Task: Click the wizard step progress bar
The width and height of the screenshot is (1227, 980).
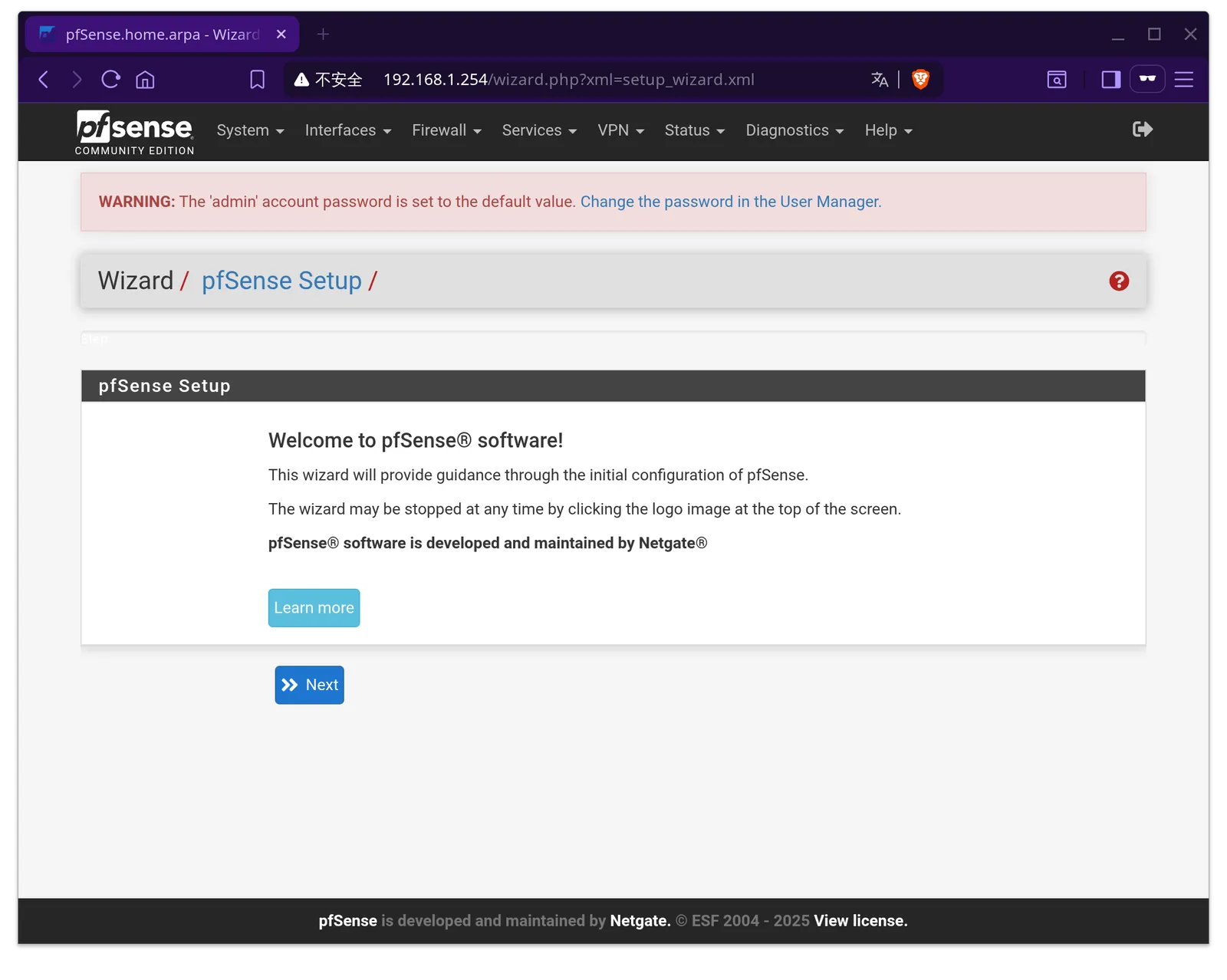Action: click(613, 338)
